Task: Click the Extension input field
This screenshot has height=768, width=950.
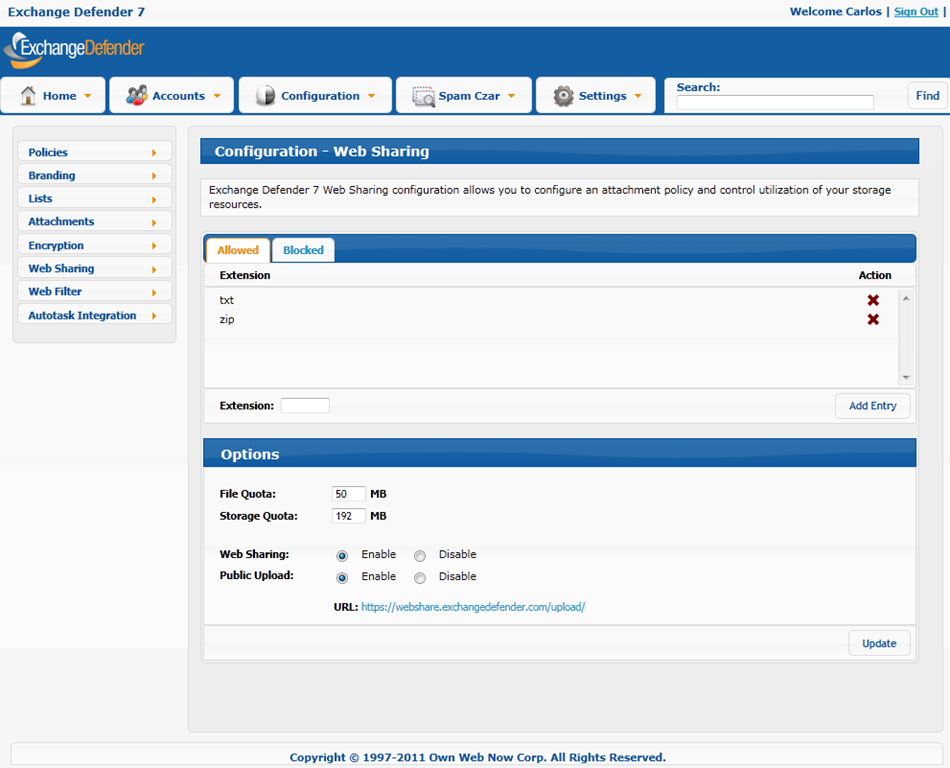Action: pos(305,406)
